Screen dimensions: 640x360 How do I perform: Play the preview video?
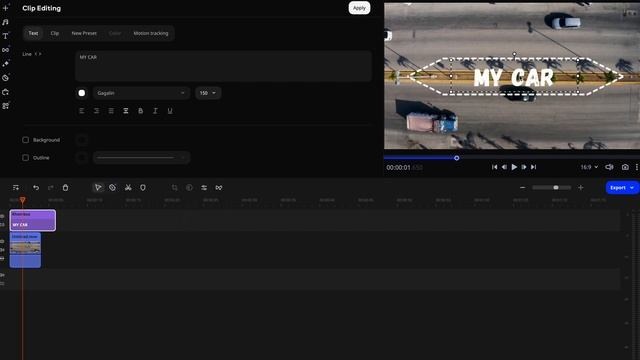[514, 167]
